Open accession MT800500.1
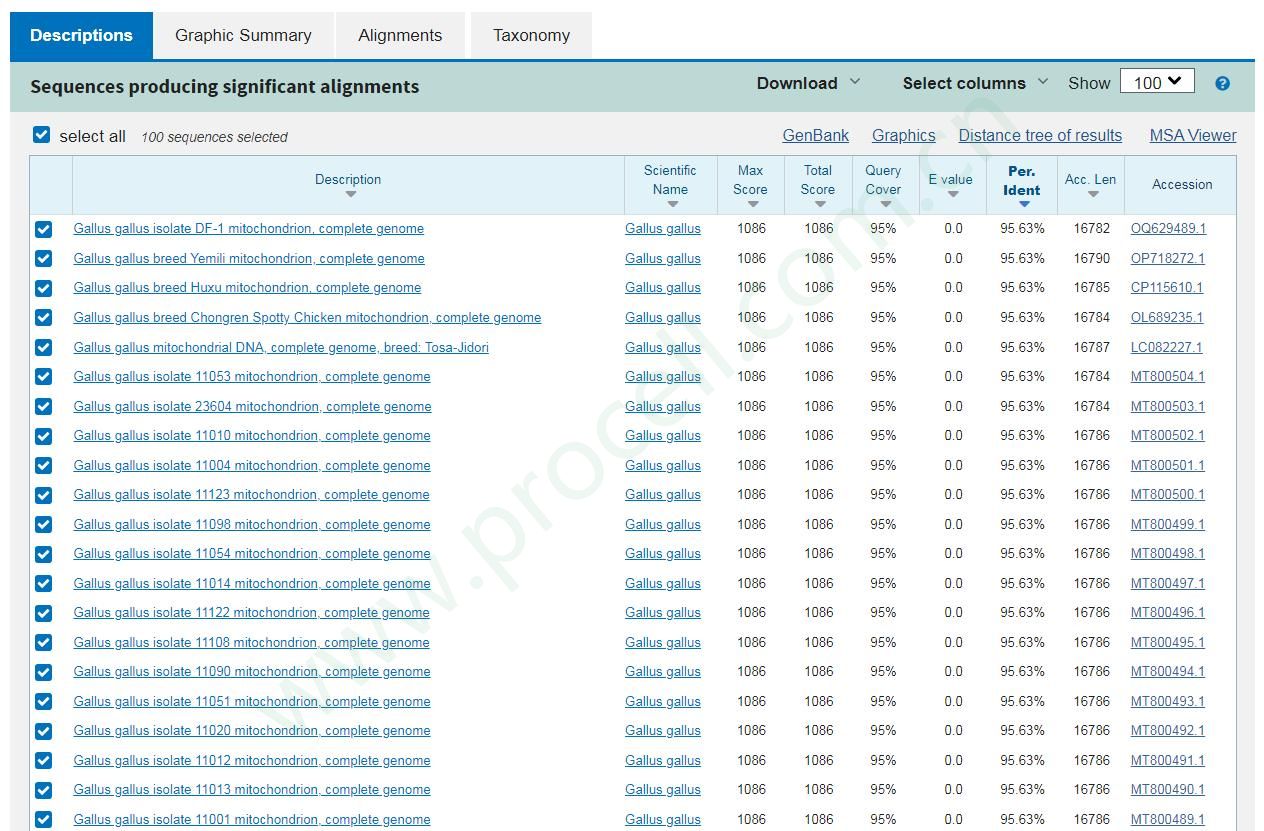Image resolution: width=1264 pixels, height=831 pixels. click(1168, 495)
